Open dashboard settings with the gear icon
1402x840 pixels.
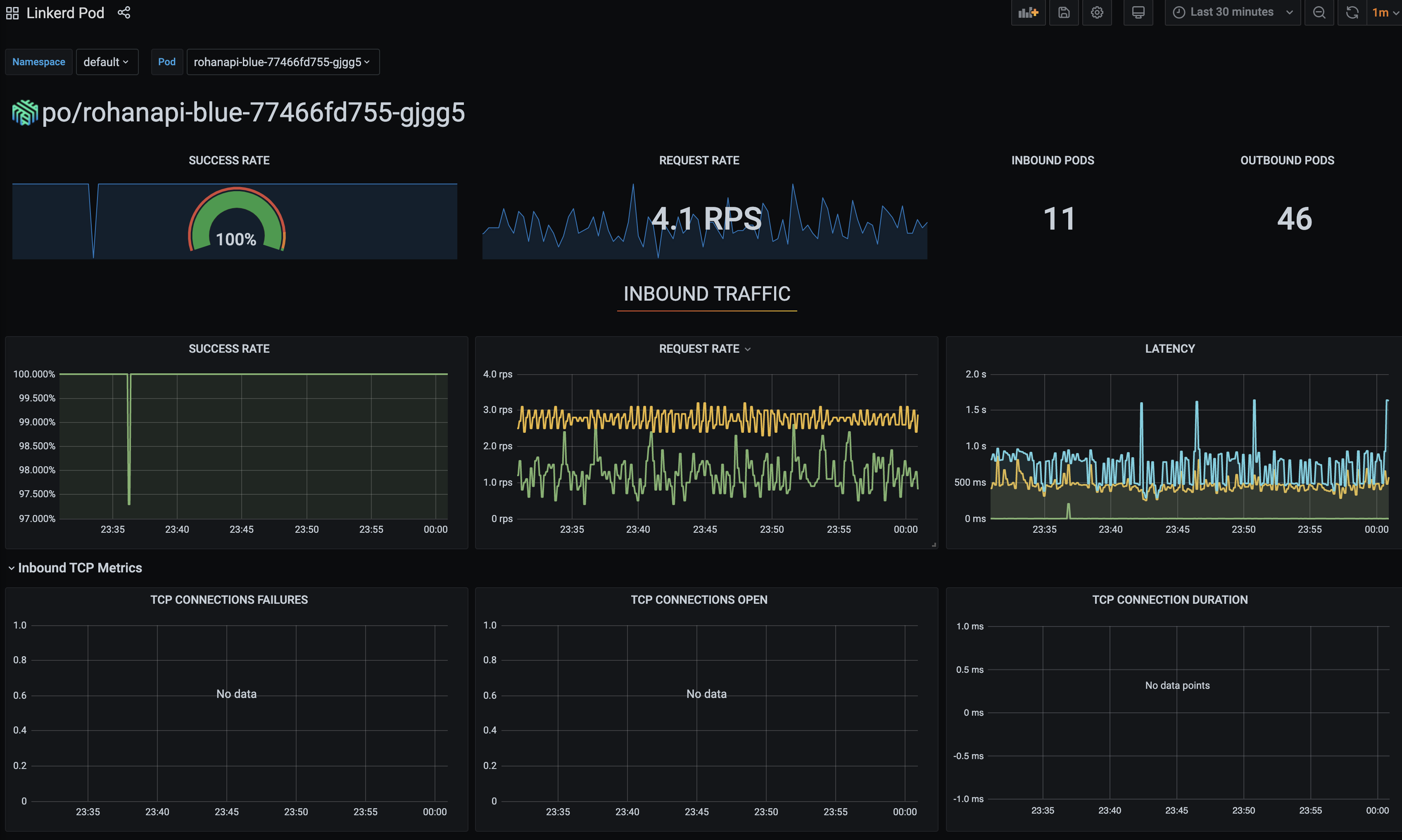point(1097,12)
